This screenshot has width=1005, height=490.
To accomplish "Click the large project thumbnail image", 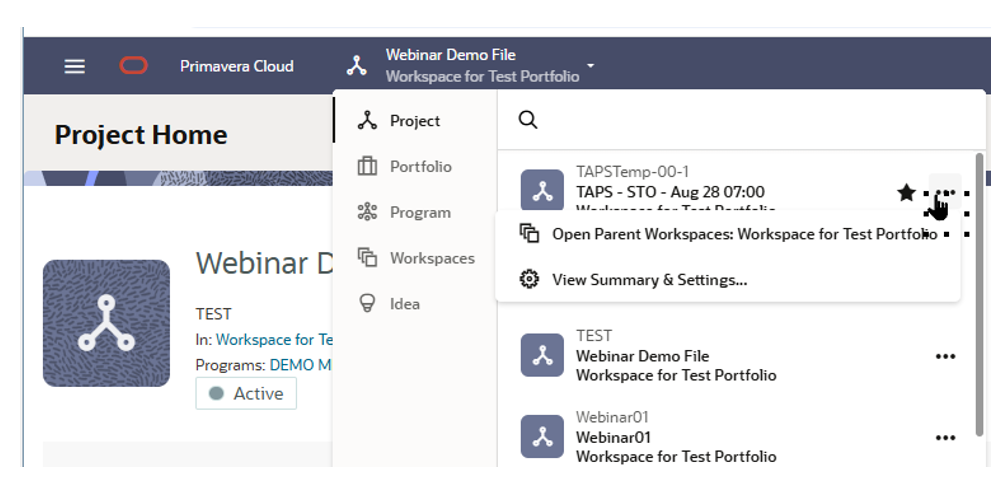I will pyautogui.click(x=106, y=323).
